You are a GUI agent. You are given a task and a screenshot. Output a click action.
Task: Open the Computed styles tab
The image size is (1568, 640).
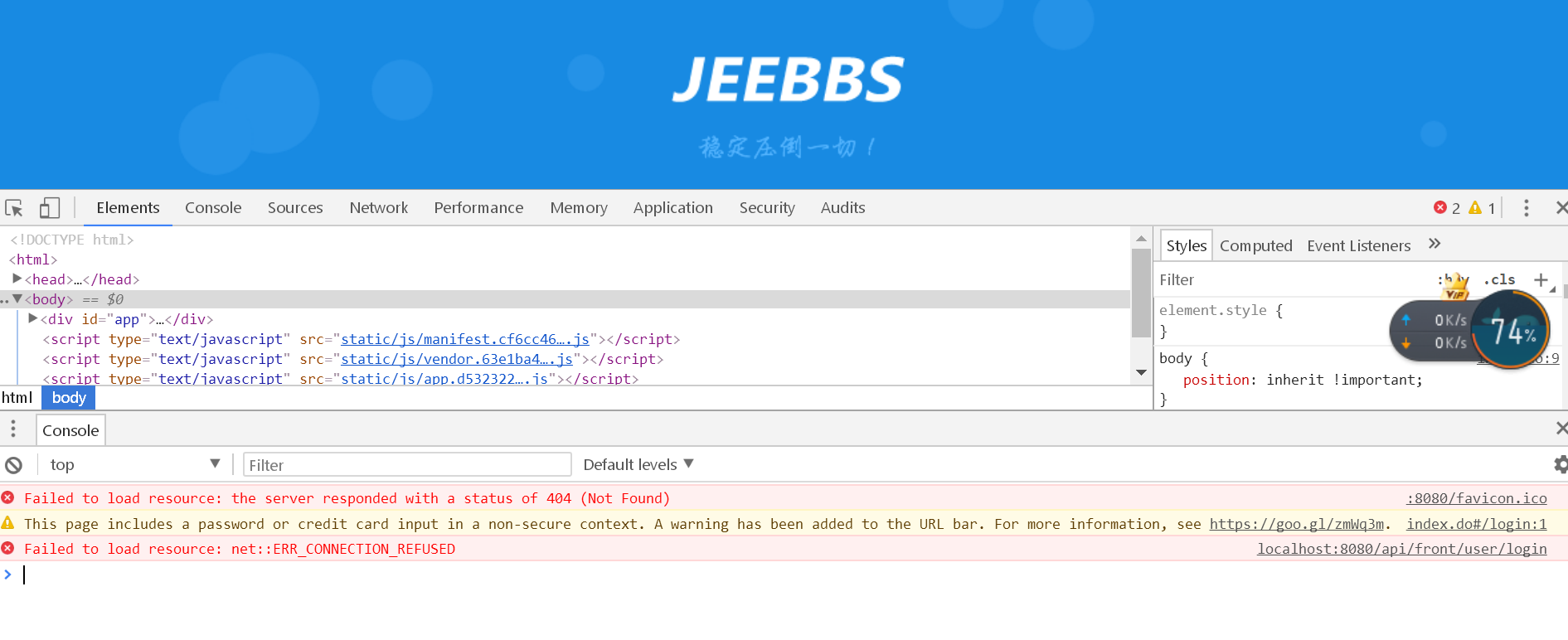(1255, 245)
